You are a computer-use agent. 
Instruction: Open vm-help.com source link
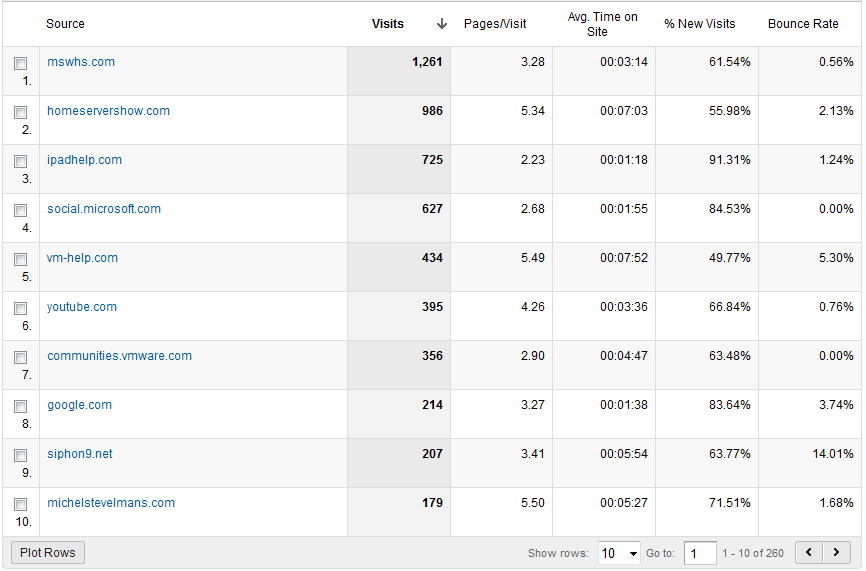(82, 258)
